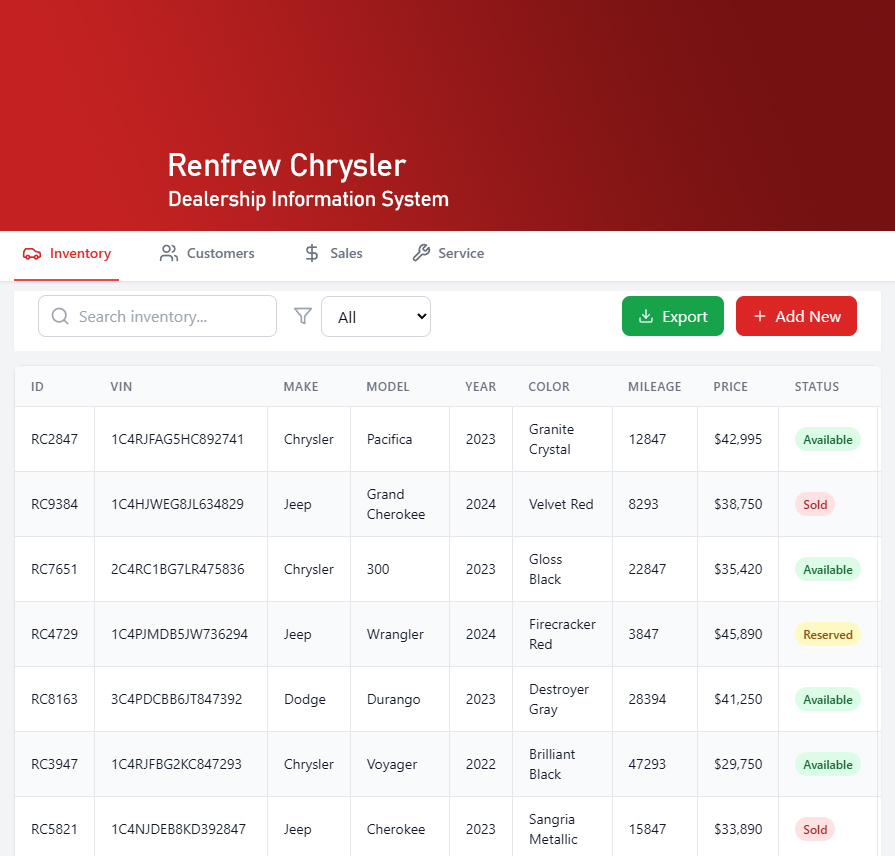Click the $45,890 price cell
Screen dimensions: 895x856
pos(738,635)
